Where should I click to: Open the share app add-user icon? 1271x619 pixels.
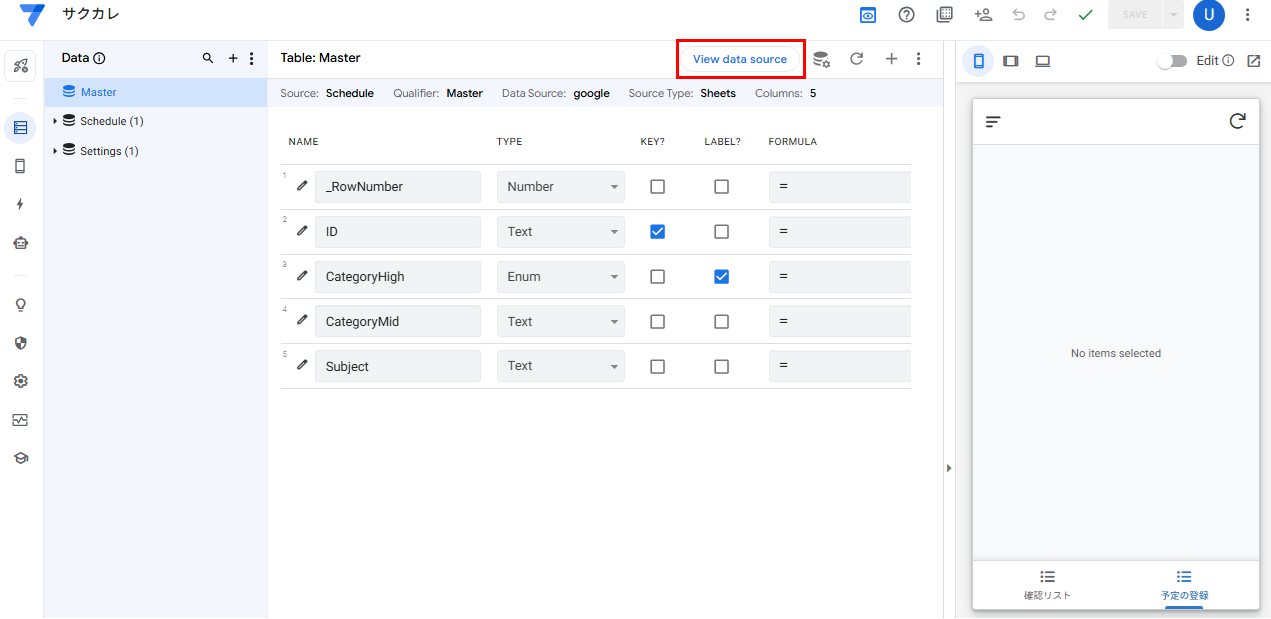click(x=983, y=15)
